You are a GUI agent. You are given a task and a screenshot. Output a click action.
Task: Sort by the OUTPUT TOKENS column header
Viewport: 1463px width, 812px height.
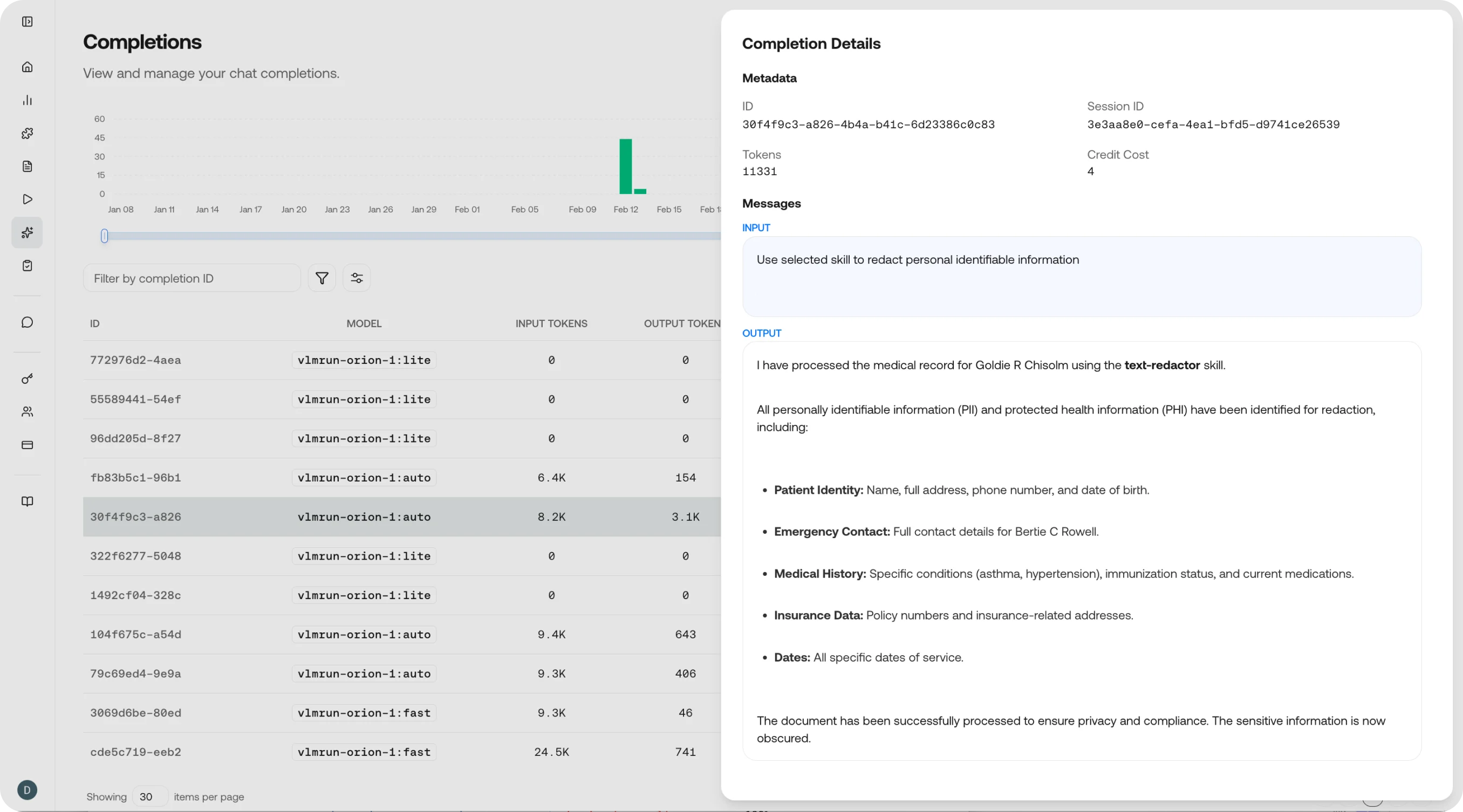coord(682,324)
